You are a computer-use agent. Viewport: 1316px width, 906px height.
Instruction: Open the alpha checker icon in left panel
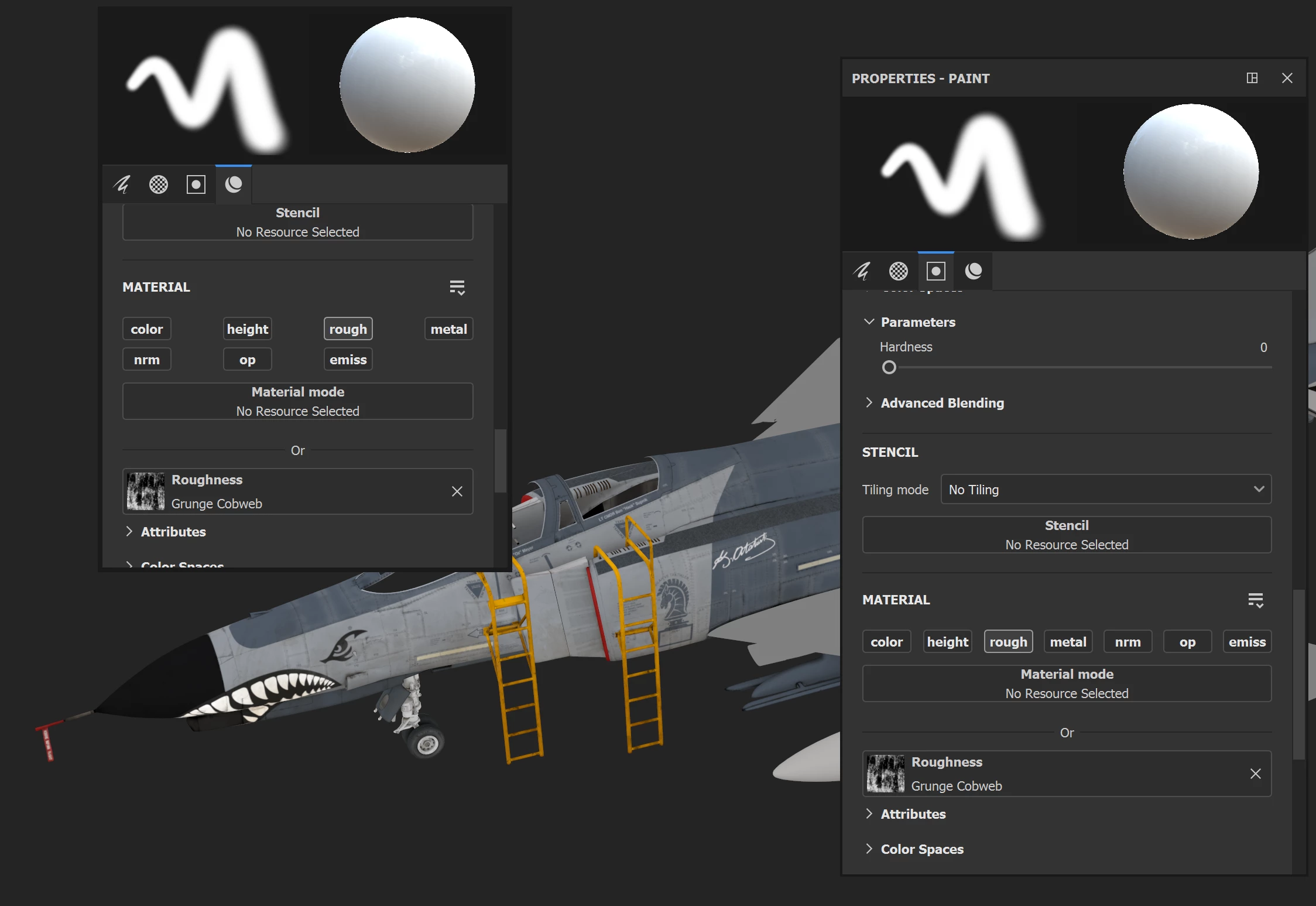click(159, 184)
